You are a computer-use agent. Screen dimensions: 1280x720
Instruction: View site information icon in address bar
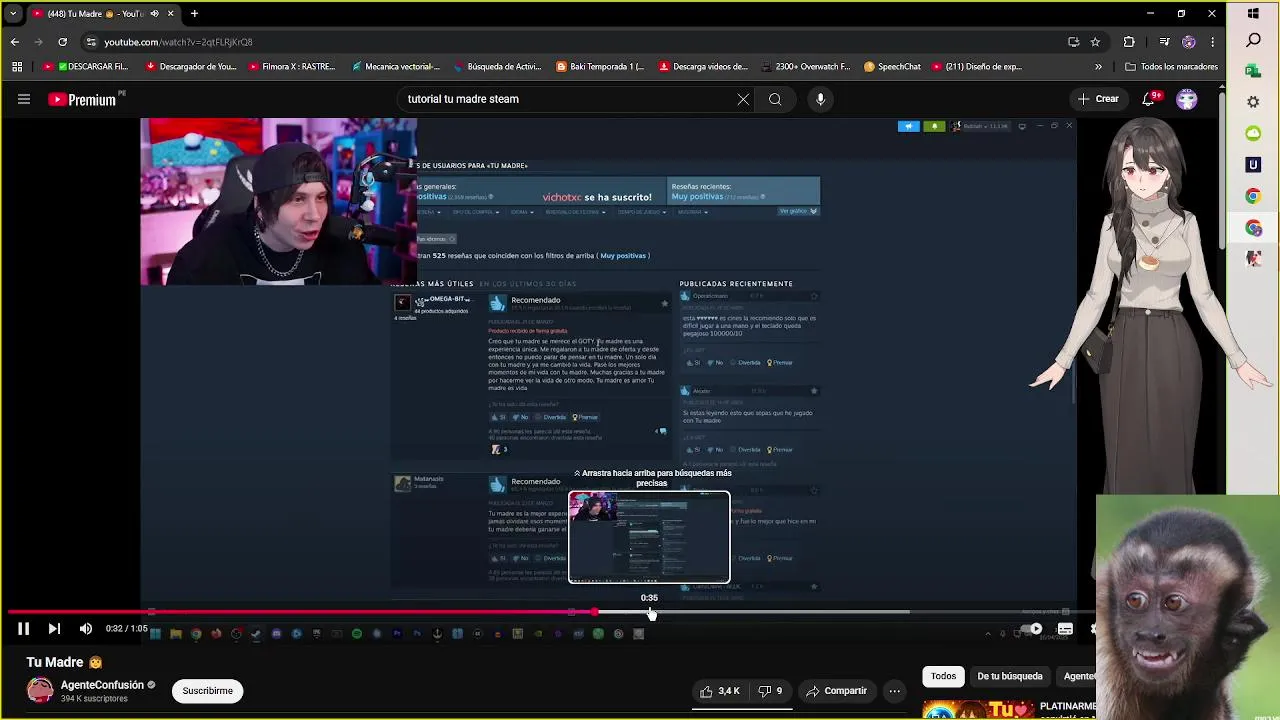[x=91, y=42]
